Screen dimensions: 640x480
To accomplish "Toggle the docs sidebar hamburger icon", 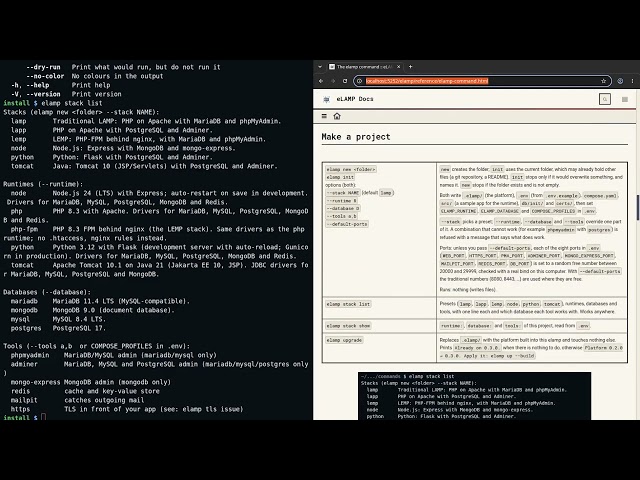I will [324, 116].
